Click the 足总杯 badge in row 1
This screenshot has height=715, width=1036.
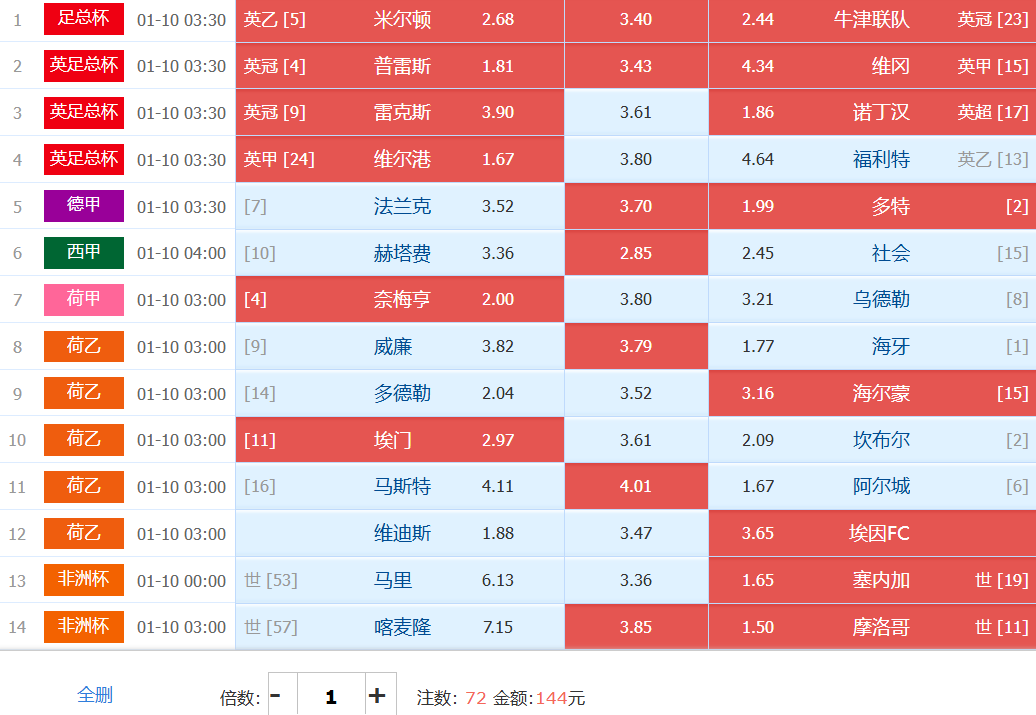click(x=84, y=18)
